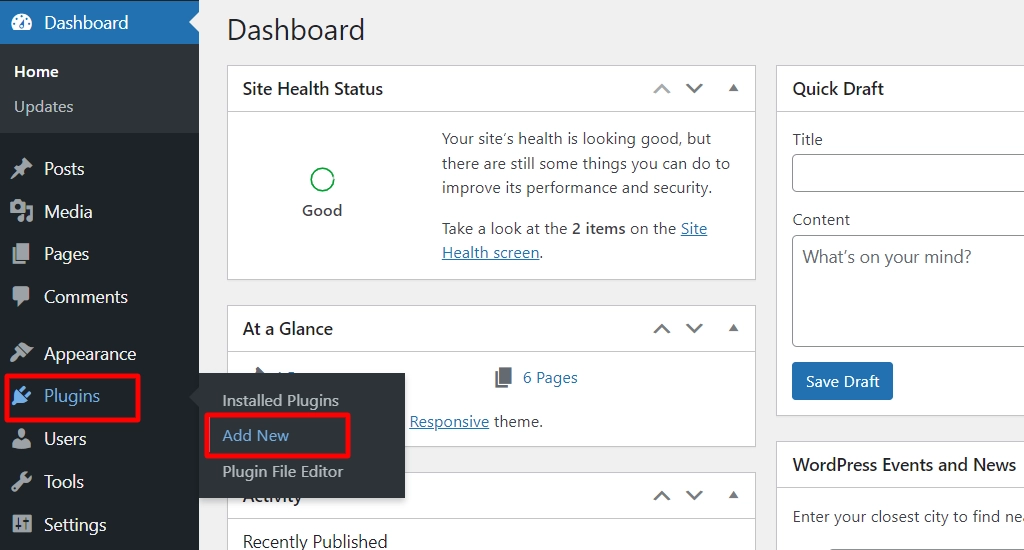Click the Recently Published text
This screenshot has width=1024, height=550.
coord(315,541)
